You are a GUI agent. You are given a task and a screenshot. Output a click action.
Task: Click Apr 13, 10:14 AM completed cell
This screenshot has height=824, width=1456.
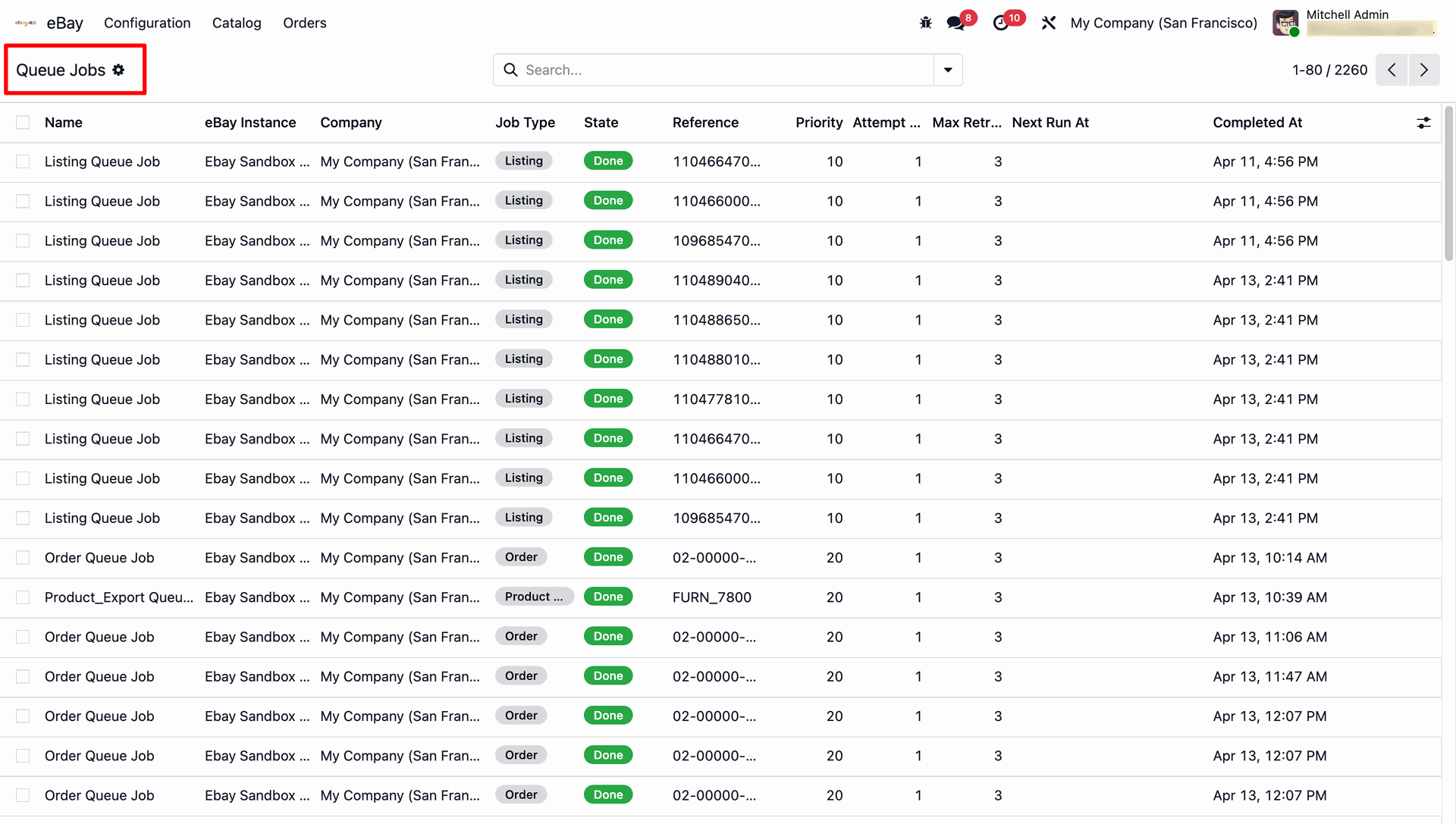[x=1270, y=558]
